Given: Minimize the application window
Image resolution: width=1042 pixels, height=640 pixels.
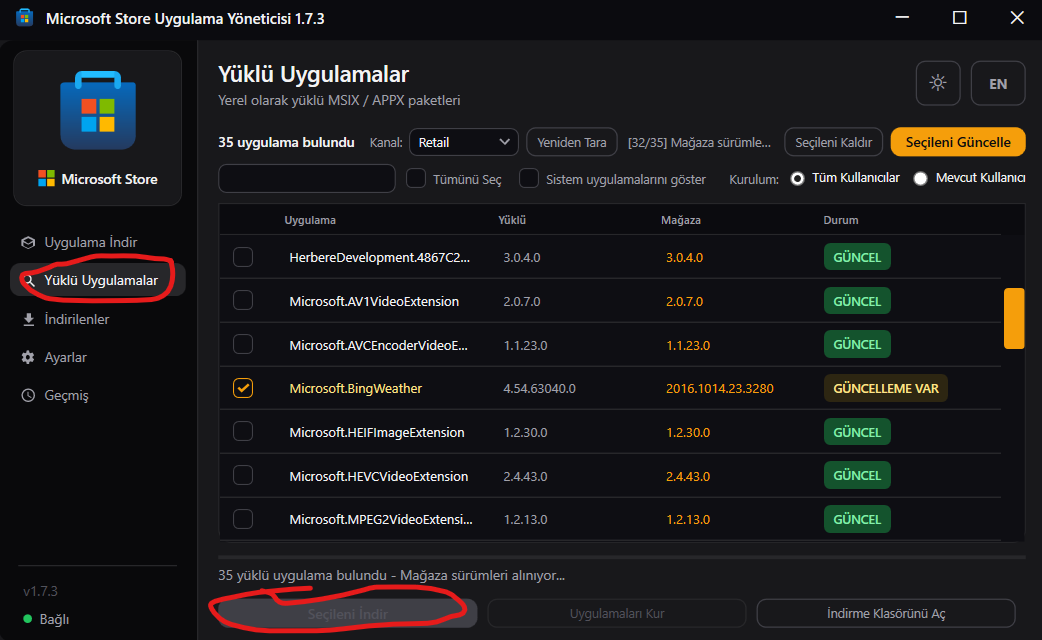Looking at the screenshot, I should [x=902, y=18].
